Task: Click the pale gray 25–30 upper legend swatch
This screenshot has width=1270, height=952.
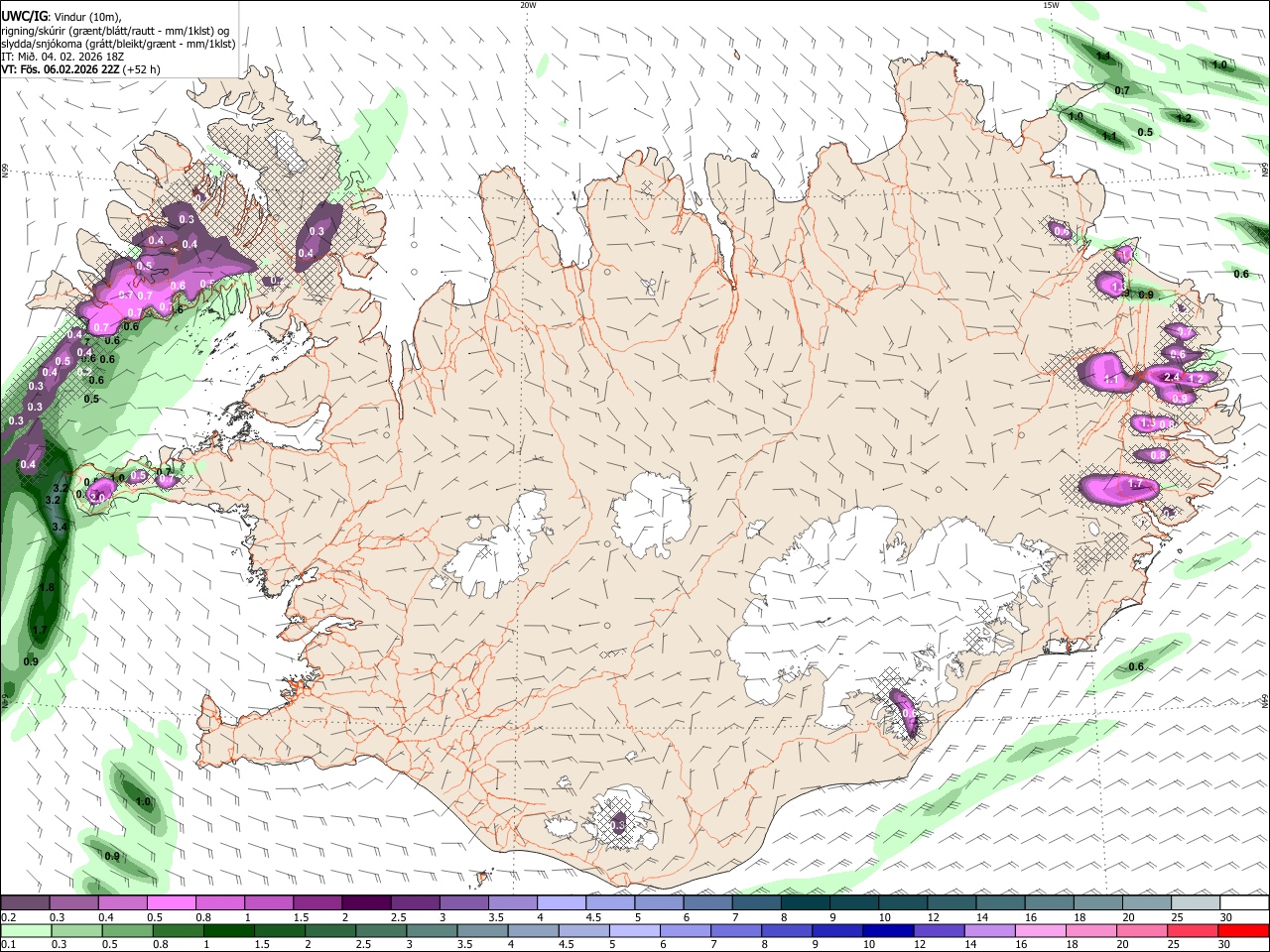Action: click(x=1196, y=902)
